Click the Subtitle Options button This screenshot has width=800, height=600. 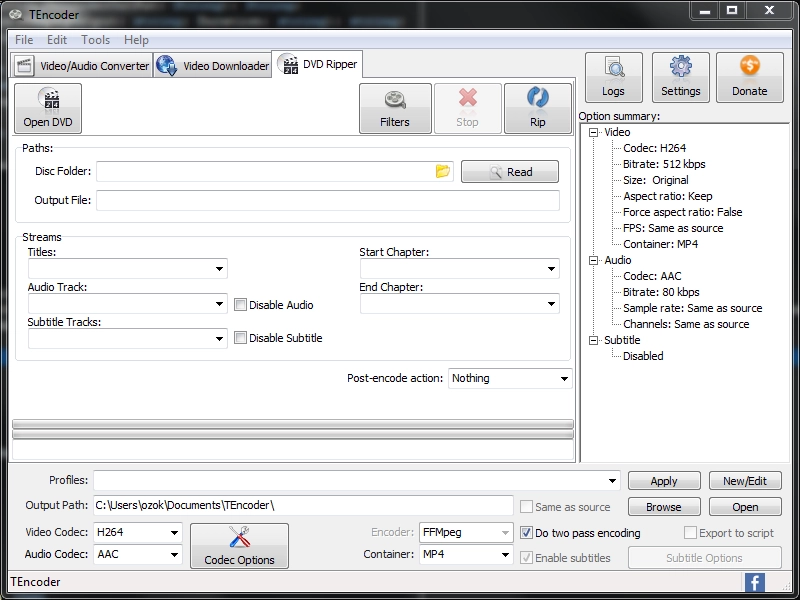point(704,558)
